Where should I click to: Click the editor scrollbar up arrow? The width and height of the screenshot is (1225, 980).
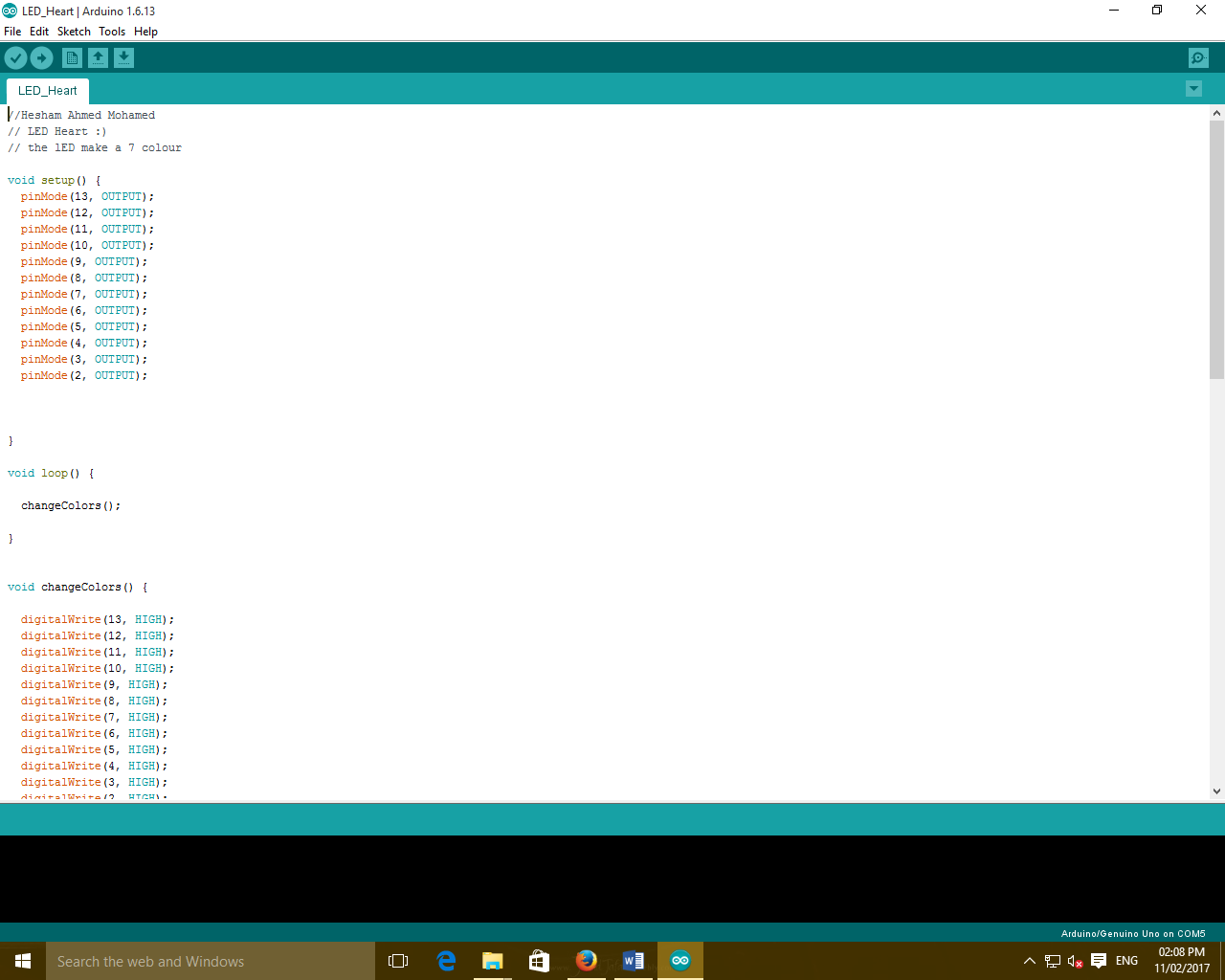pos(1216,113)
